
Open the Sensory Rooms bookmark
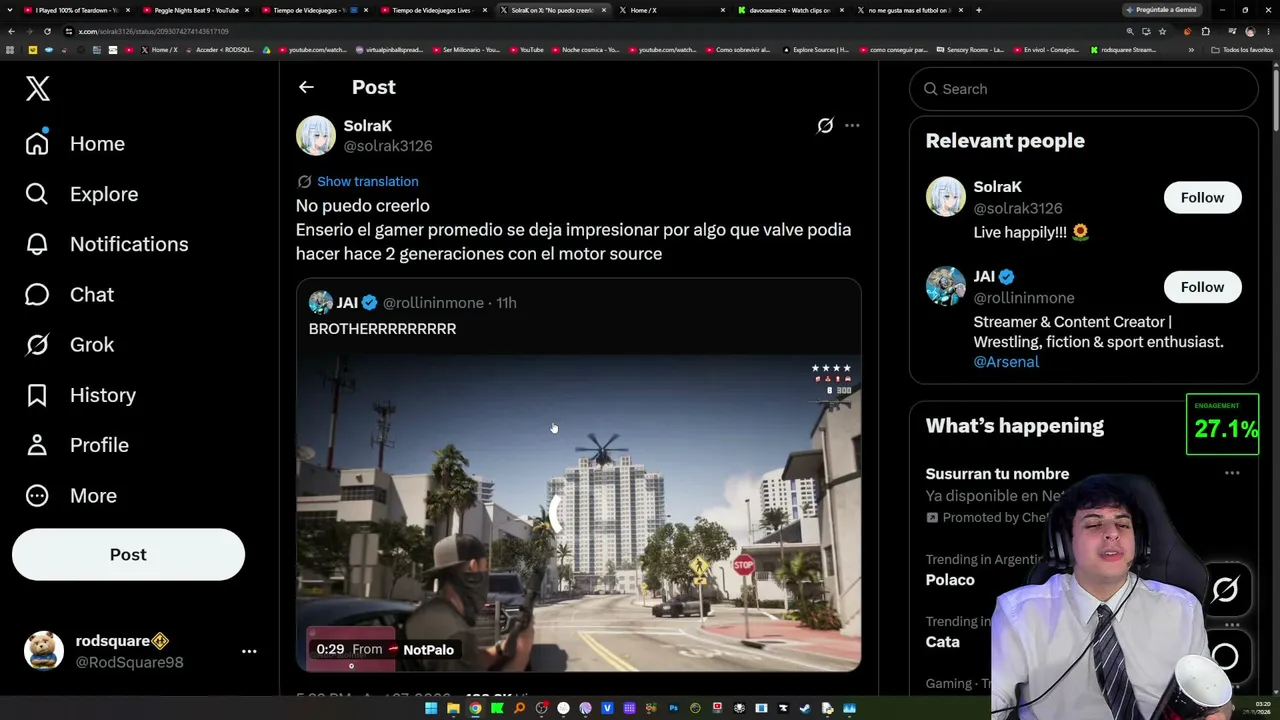click(970, 50)
